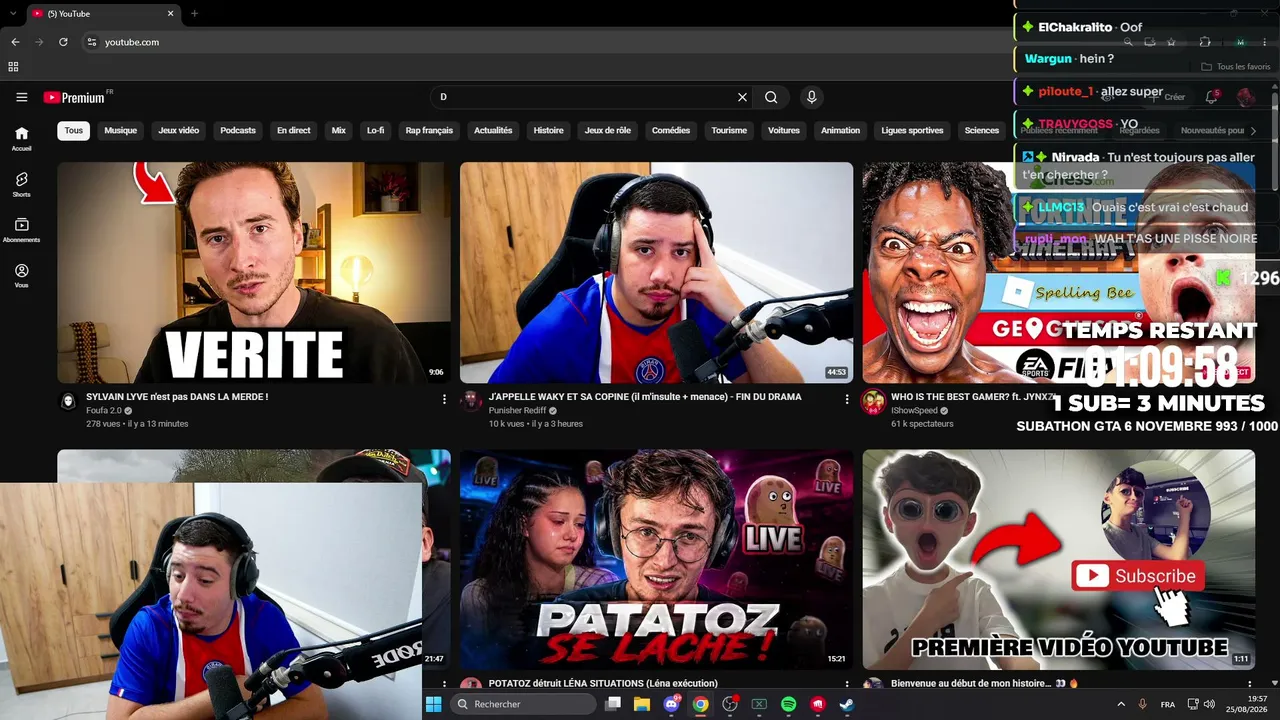This screenshot has width=1280, height=720.
Task: Visit the Punisher Rediff channel name
Action: (x=517, y=411)
